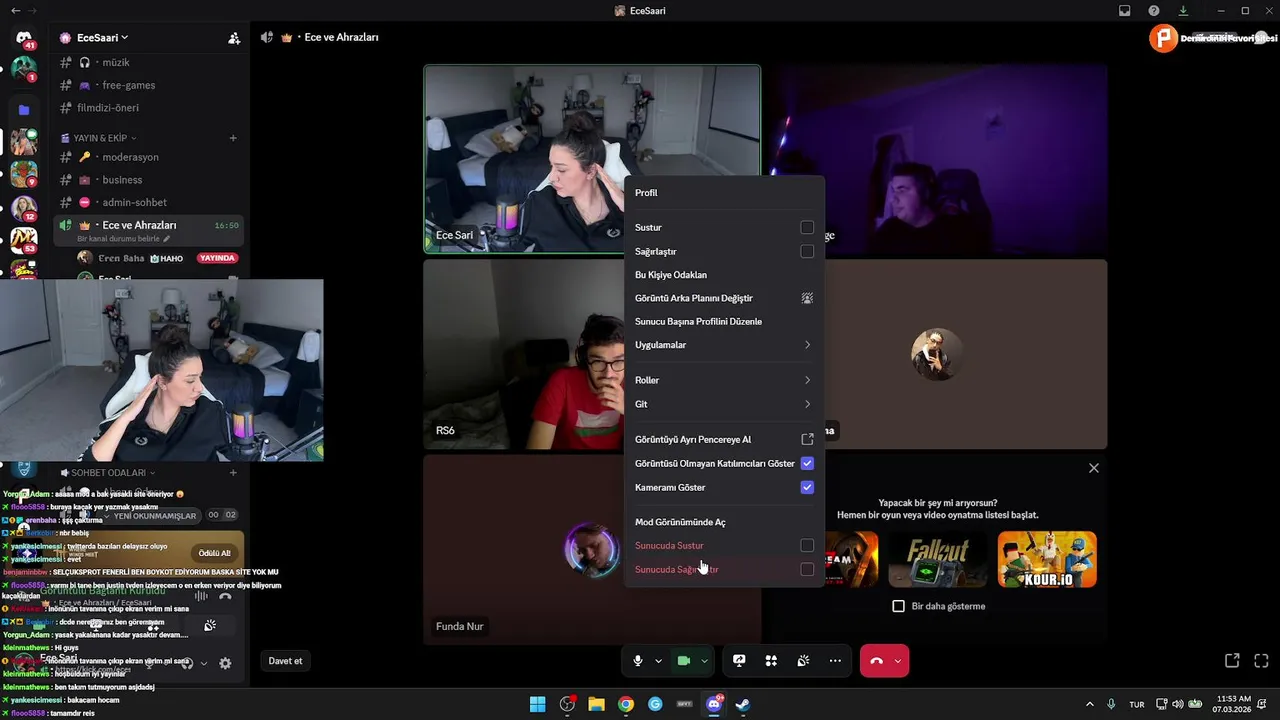The image size is (1280, 720).
Task: Collapse the YAYIN & EKİP category
Action: click(x=104, y=138)
